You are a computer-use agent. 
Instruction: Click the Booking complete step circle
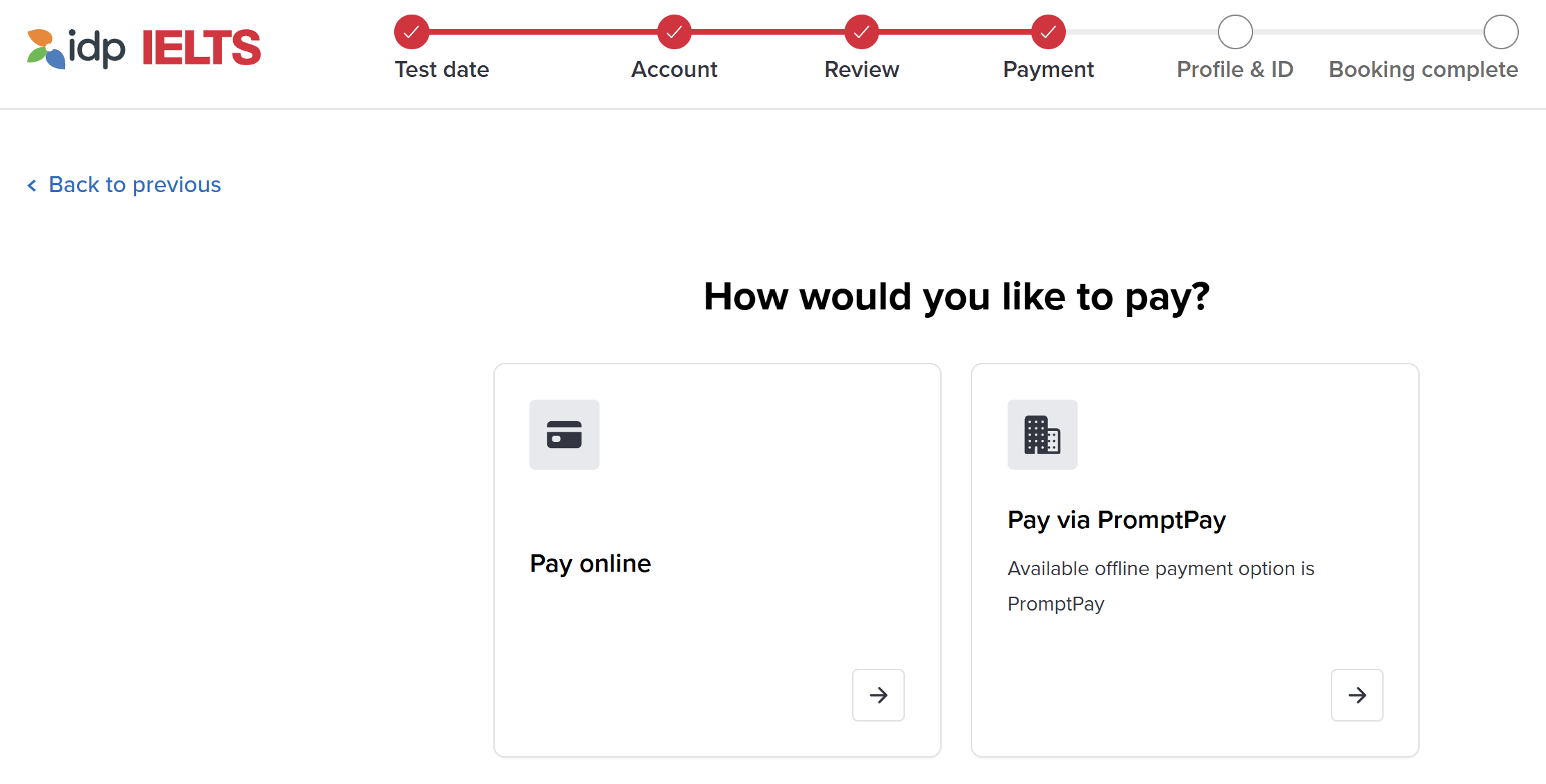(x=1501, y=32)
